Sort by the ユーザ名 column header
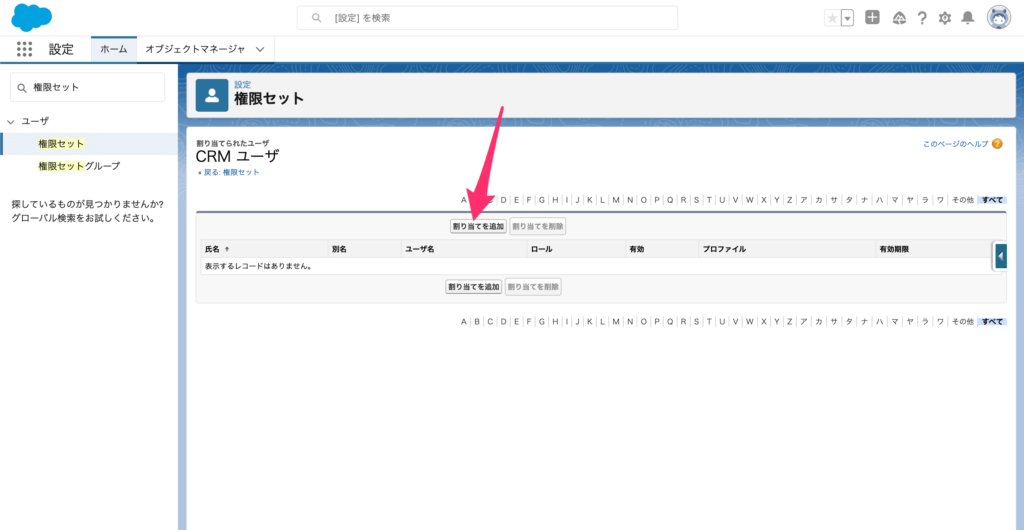Screen dimensions: 1024x530 click(420, 249)
